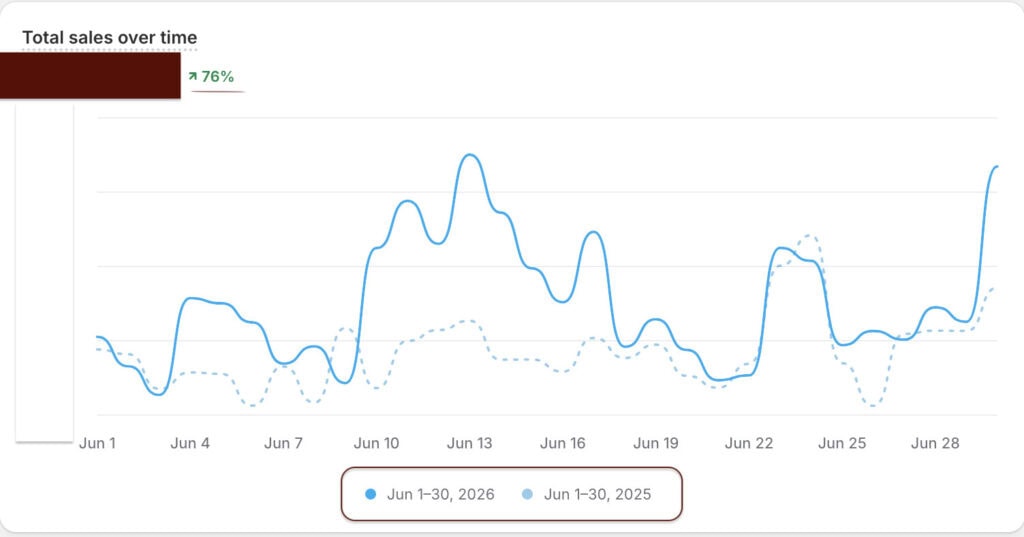Click the dashed 2025 line peak near Jun 24

tap(810, 236)
